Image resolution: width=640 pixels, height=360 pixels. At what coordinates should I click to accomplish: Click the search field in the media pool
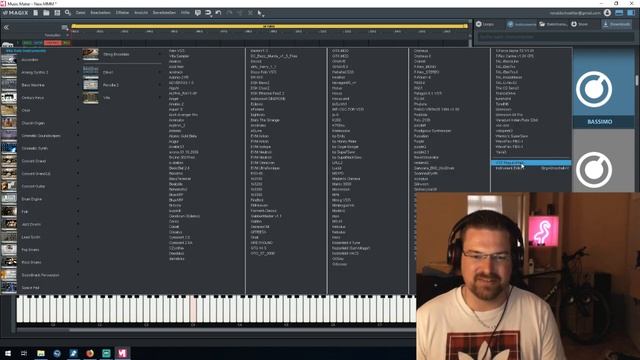tap(555, 37)
